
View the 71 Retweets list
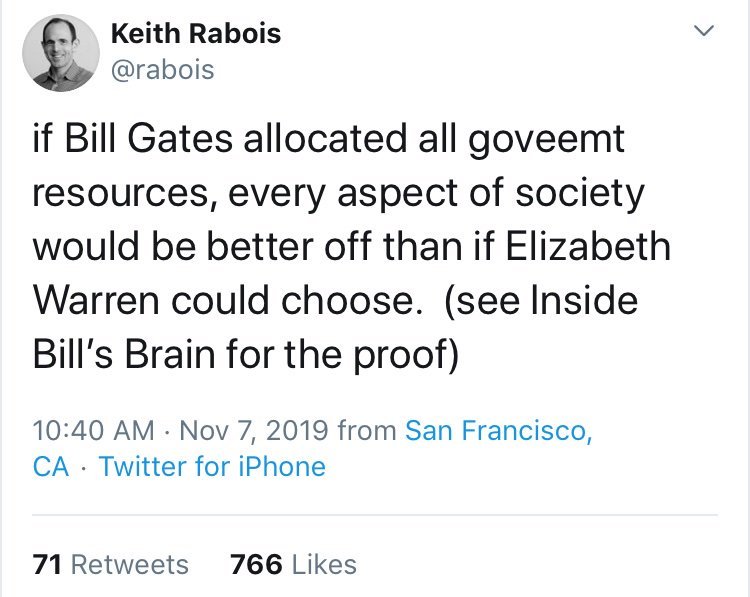[x=110, y=564]
